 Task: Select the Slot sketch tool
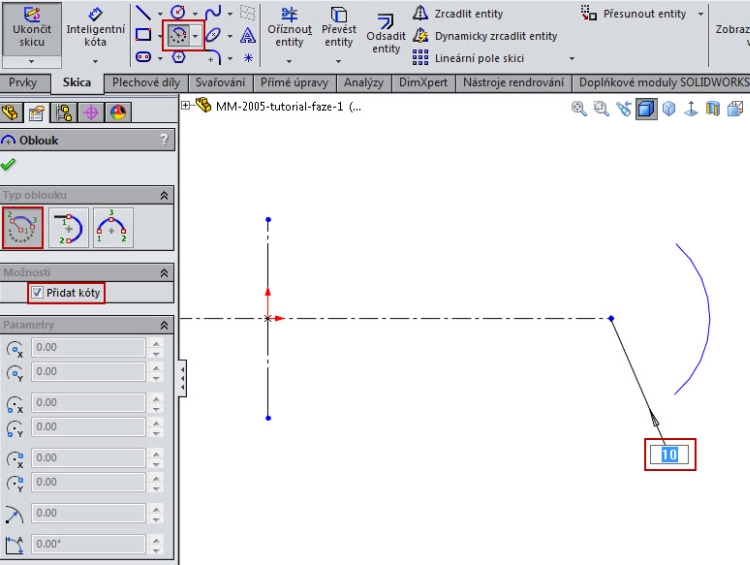pyautogui.click(x=143, y=57)
